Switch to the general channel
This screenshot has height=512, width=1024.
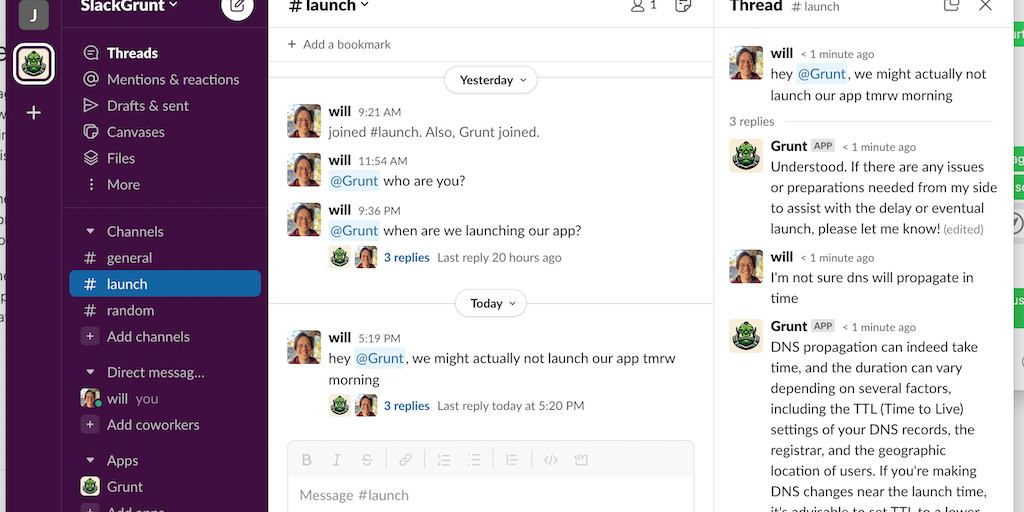129,258
